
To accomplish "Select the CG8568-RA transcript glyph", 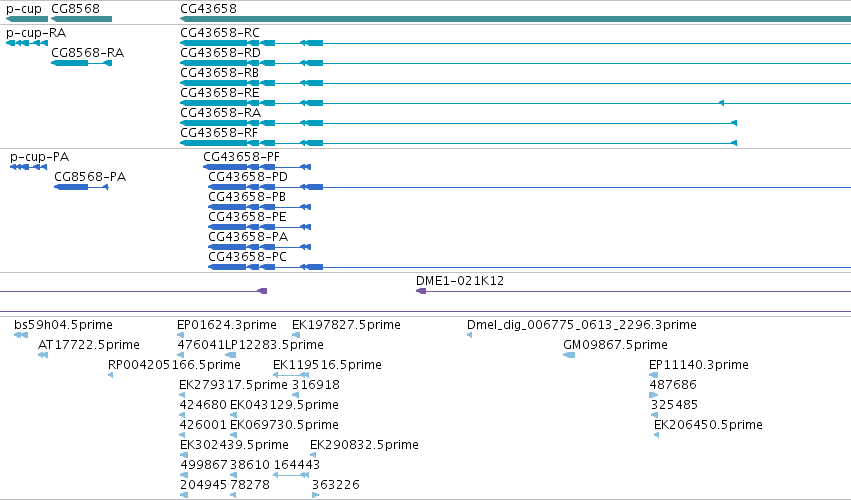I will click(x=81, y=63).
